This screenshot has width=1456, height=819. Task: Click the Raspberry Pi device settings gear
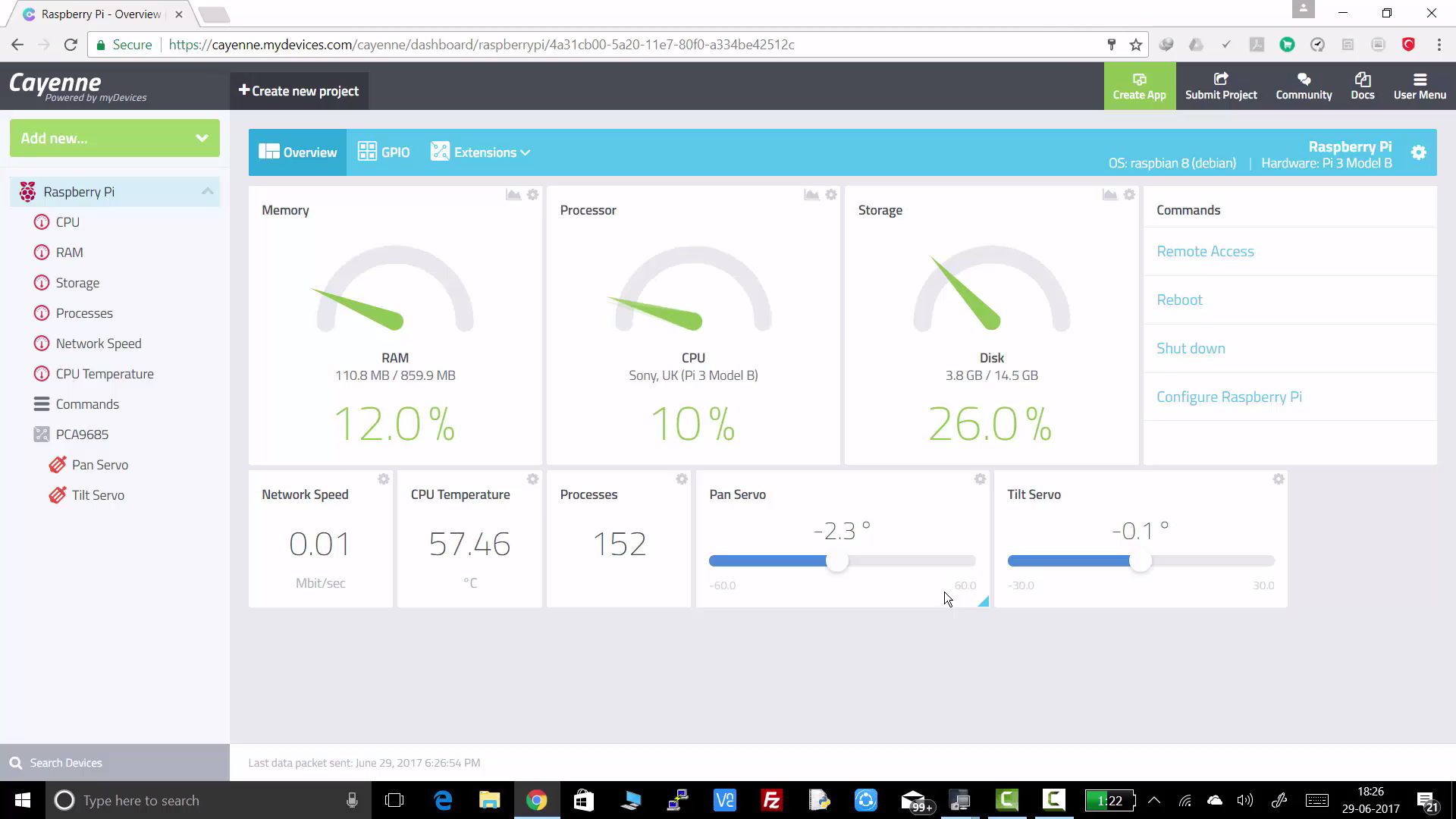click(1418, 152)
